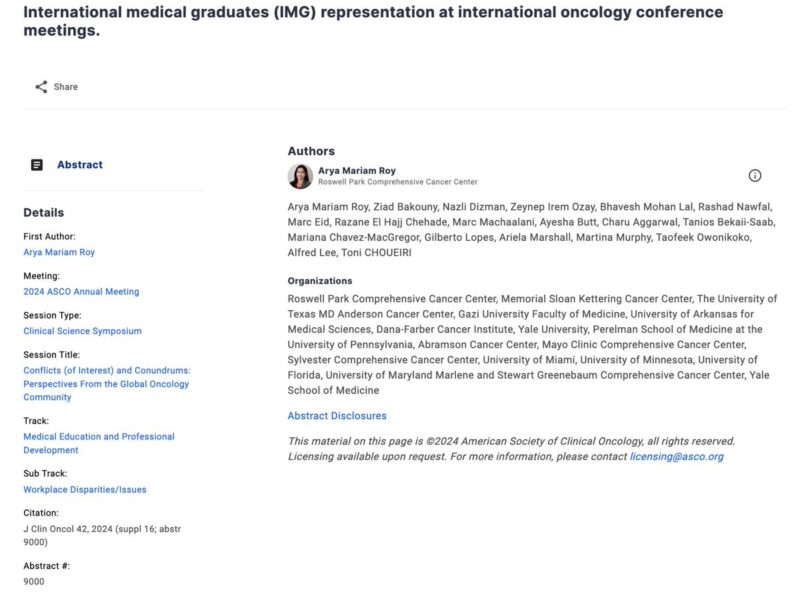Click the page title about IMG representation
This screenshot has width=800, height=602.
click(x=373, y=21)
